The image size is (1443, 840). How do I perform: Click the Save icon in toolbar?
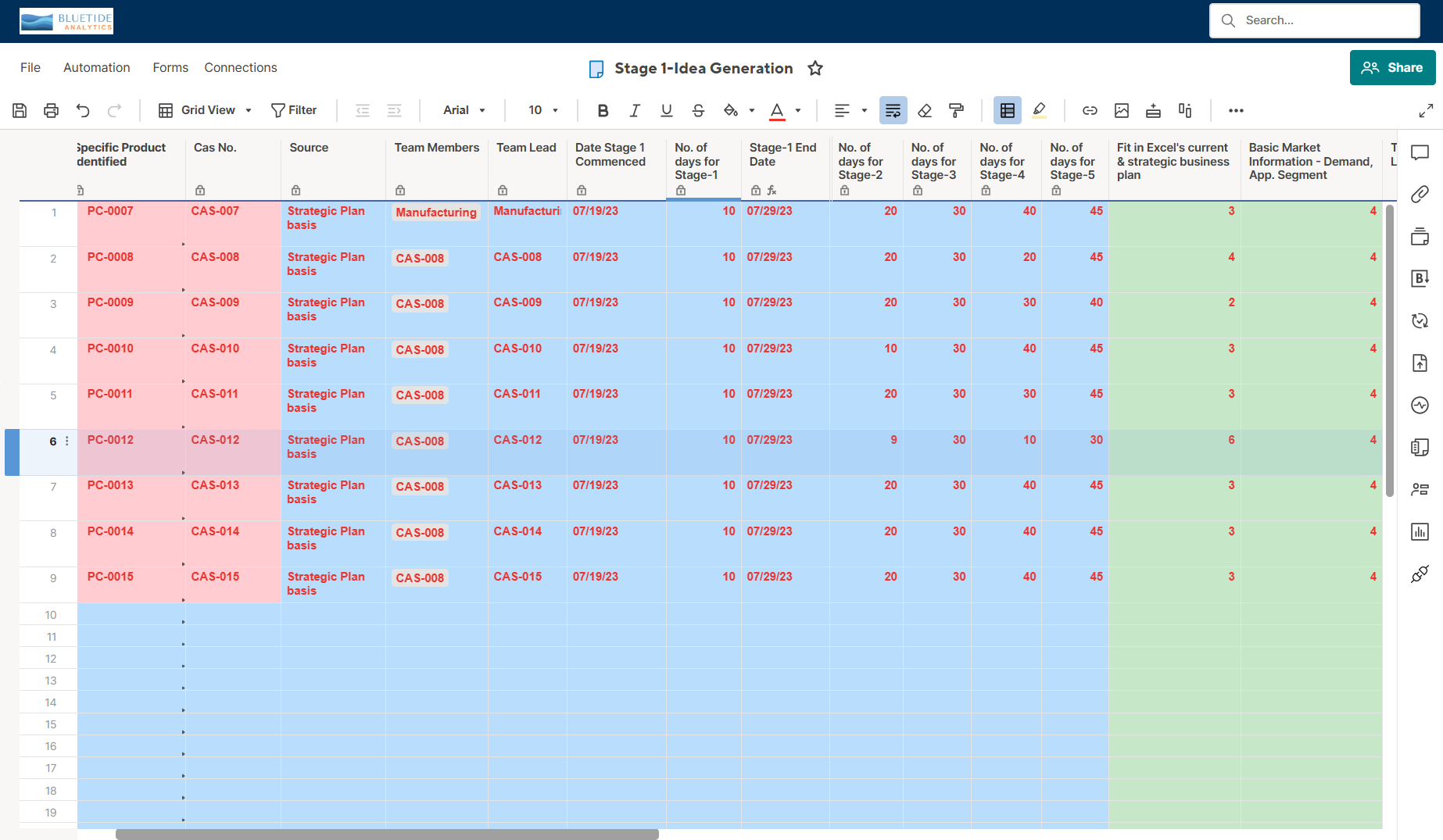pyautogui.click(x=20, y=110)
